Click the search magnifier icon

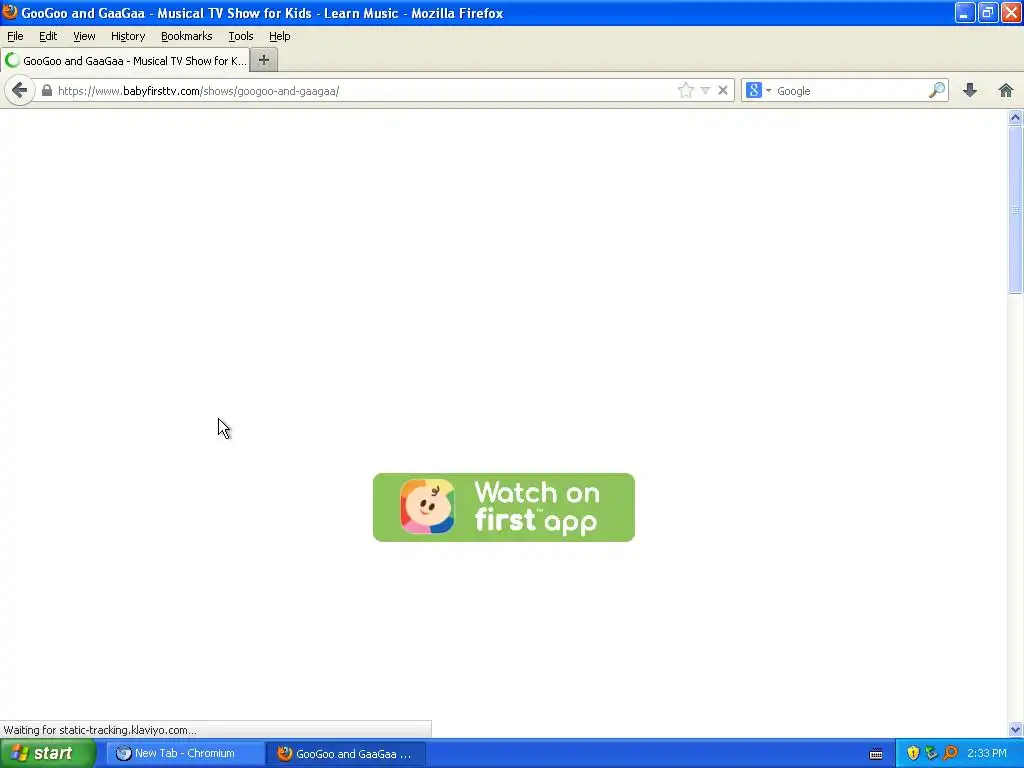pos(937,90)
